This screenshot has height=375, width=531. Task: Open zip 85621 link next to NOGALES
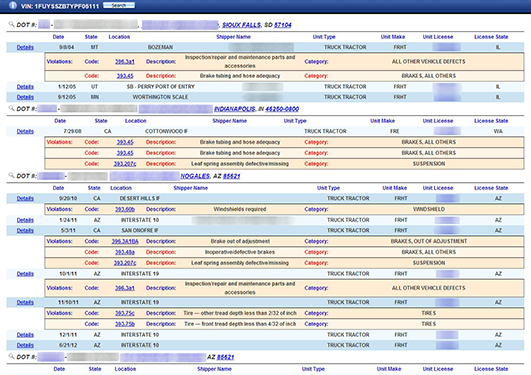[231, 176]
